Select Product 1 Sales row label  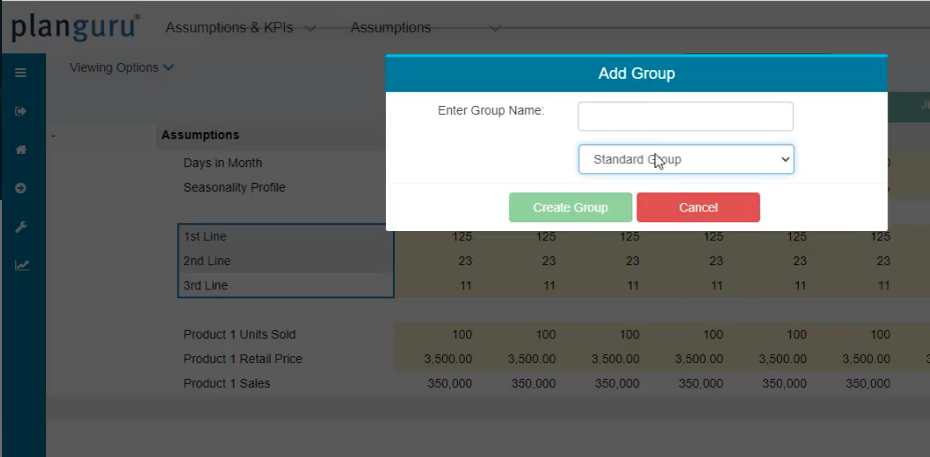[227, 384]
